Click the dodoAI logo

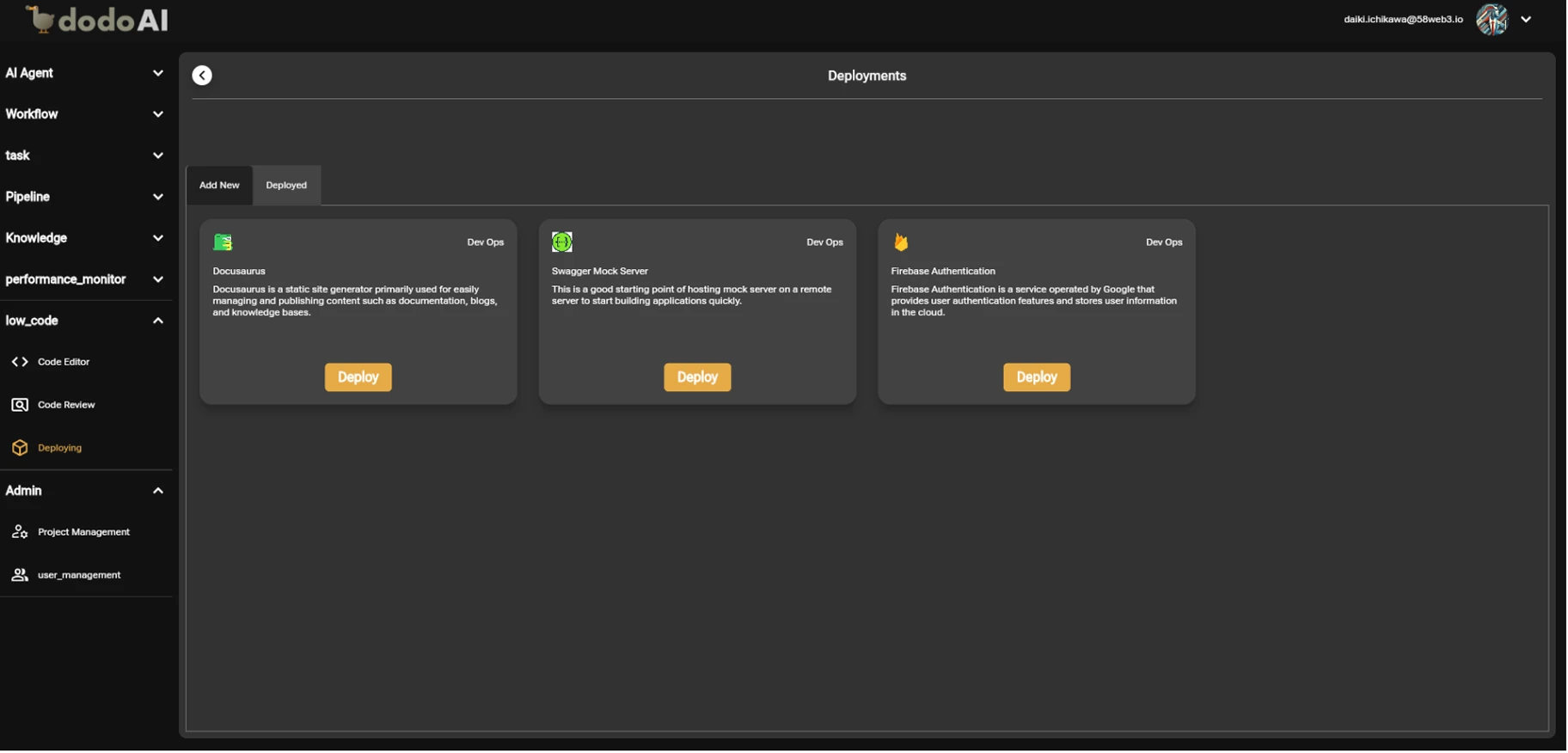click(97, 20)
